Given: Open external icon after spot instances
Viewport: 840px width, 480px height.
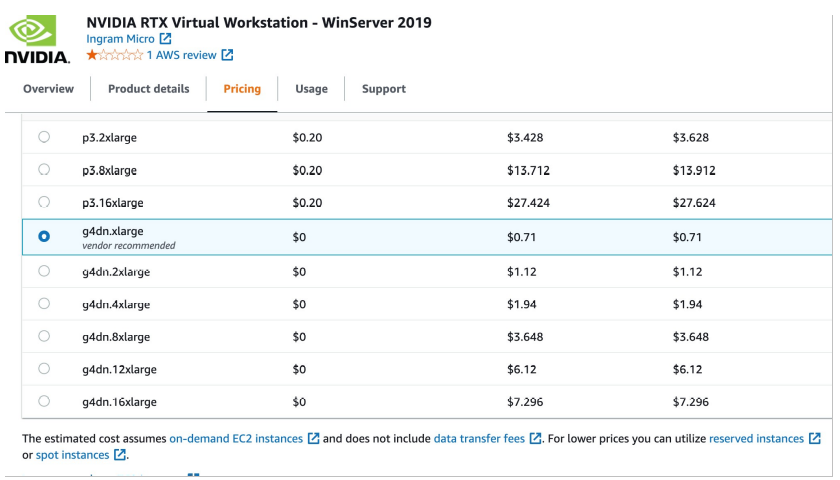Looking at the screenshot, I should click(120, 455).
